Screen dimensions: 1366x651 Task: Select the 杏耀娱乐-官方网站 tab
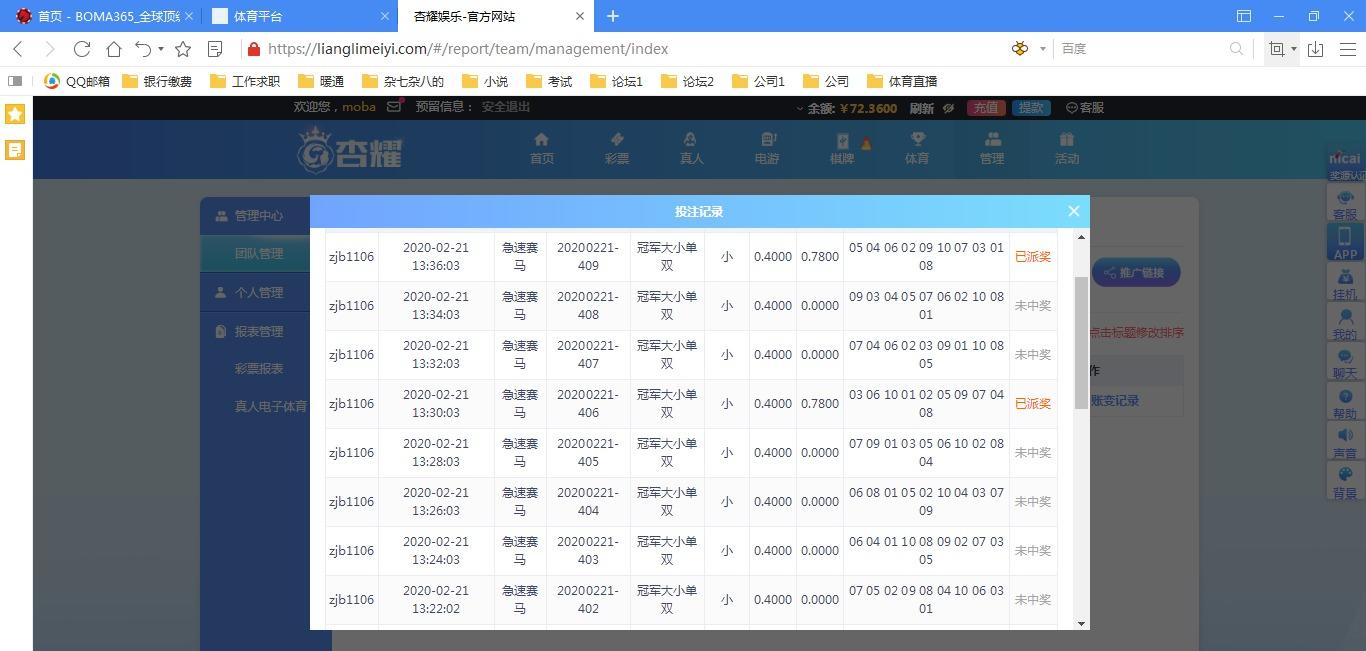[x=495, y=16]
